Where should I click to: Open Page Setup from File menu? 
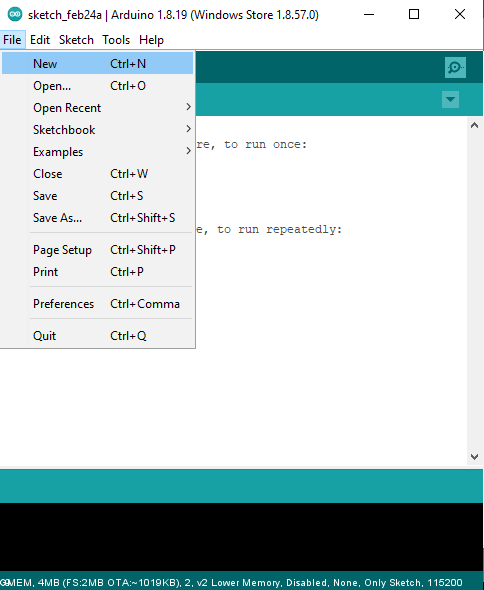pyautogui.click(x=97, y=250)
